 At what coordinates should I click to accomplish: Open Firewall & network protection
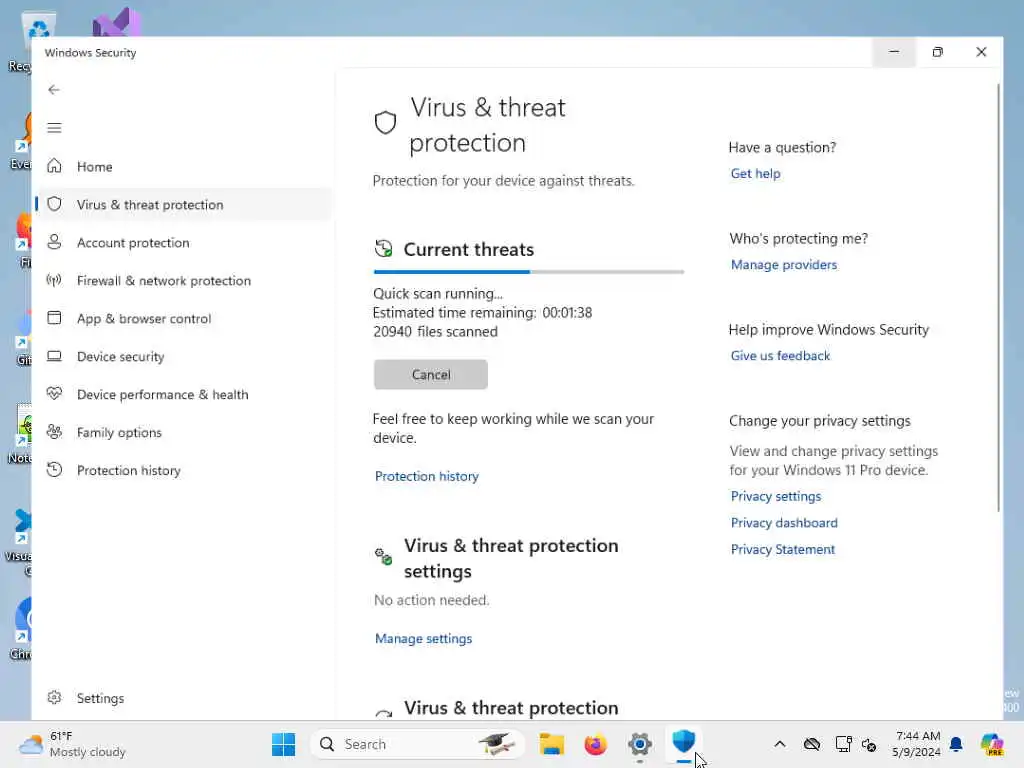click(185, 280)
